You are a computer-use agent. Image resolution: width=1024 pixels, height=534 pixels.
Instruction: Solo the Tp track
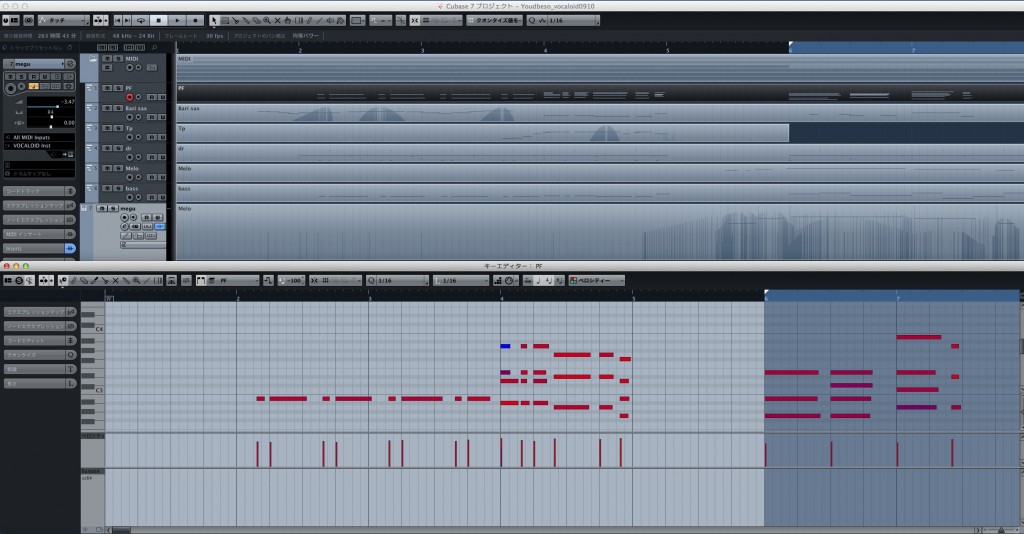(x=118, y=128)
